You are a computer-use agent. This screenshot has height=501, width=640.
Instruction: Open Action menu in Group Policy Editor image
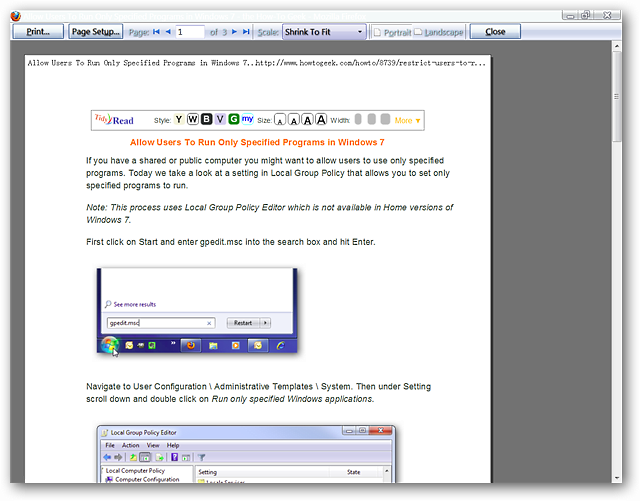coord(131,445)
